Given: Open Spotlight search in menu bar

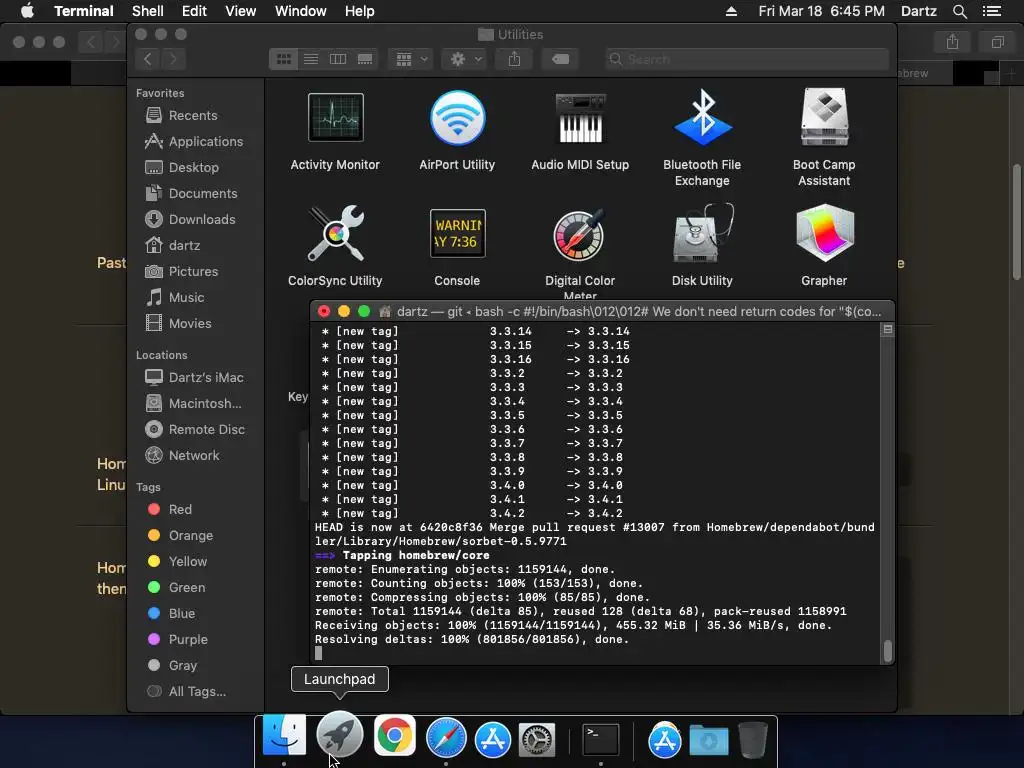Looking at the screenshot, I should (960, 11).
